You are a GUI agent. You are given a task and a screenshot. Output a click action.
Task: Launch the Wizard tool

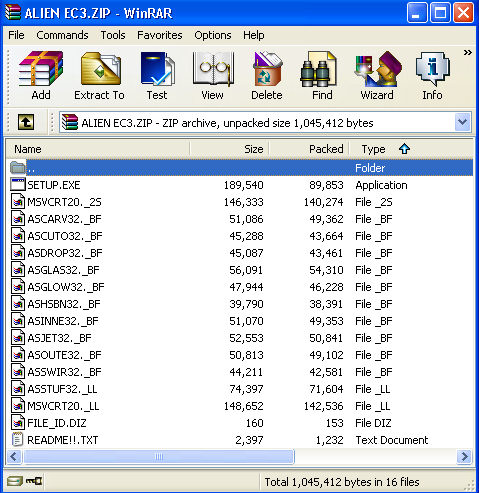point(377,76)
